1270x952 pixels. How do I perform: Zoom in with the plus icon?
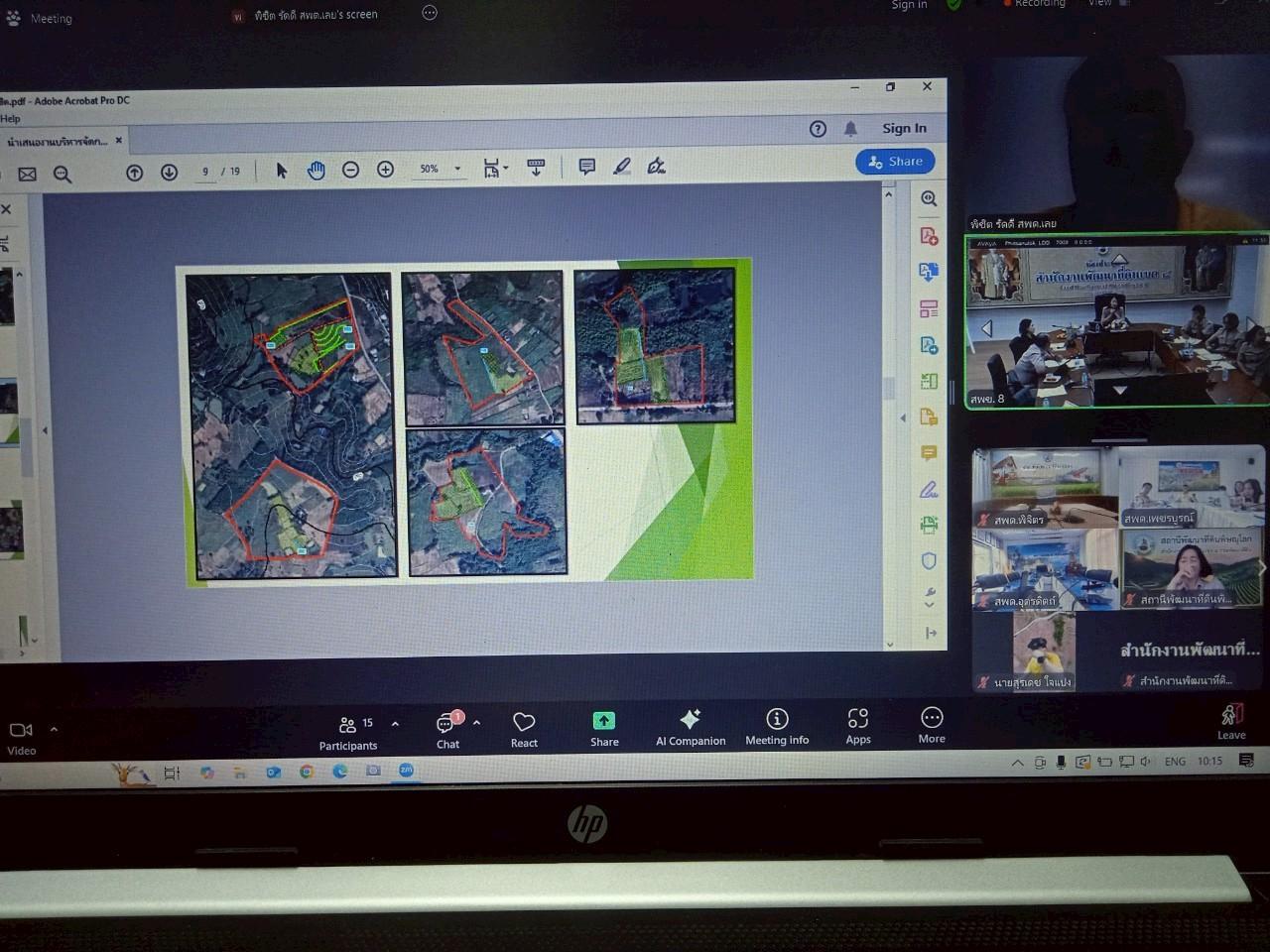(x=385, y=171)
